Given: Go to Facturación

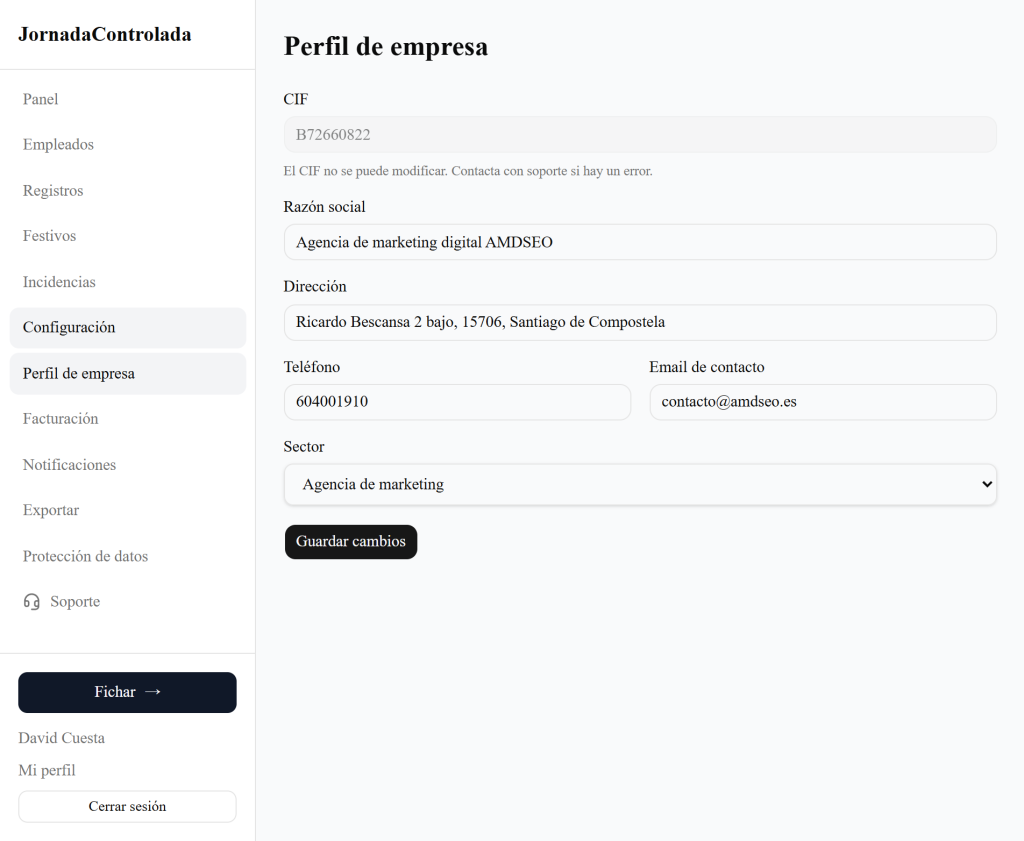Looking at the screenshot, I should (61, 419).
